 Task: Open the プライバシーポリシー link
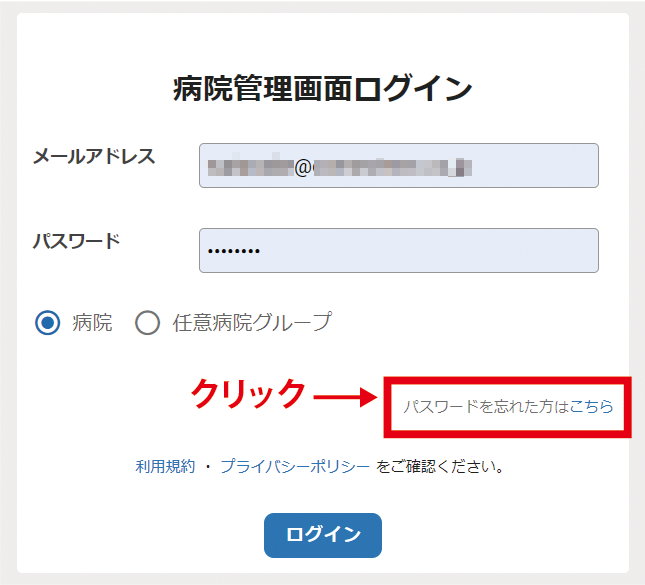point(295,467)
